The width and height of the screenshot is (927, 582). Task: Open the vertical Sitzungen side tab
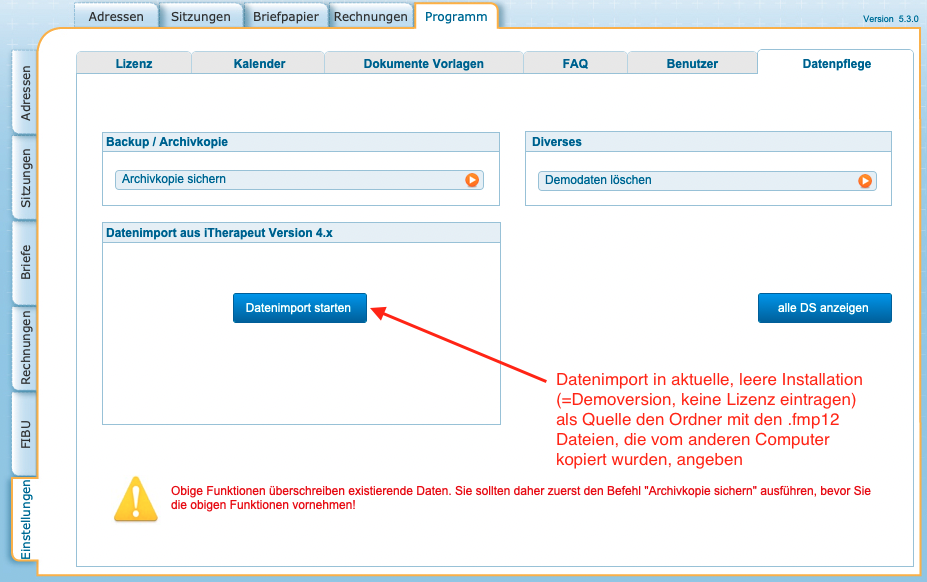(x=25, y=178)
